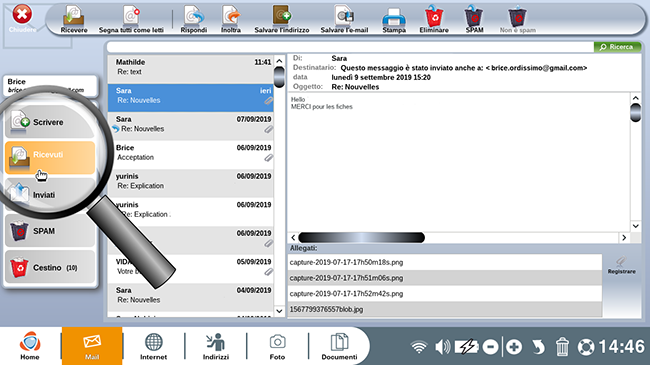Click the battery charging icon
Viewport: 650px width, 365px height.
point(467,347)
